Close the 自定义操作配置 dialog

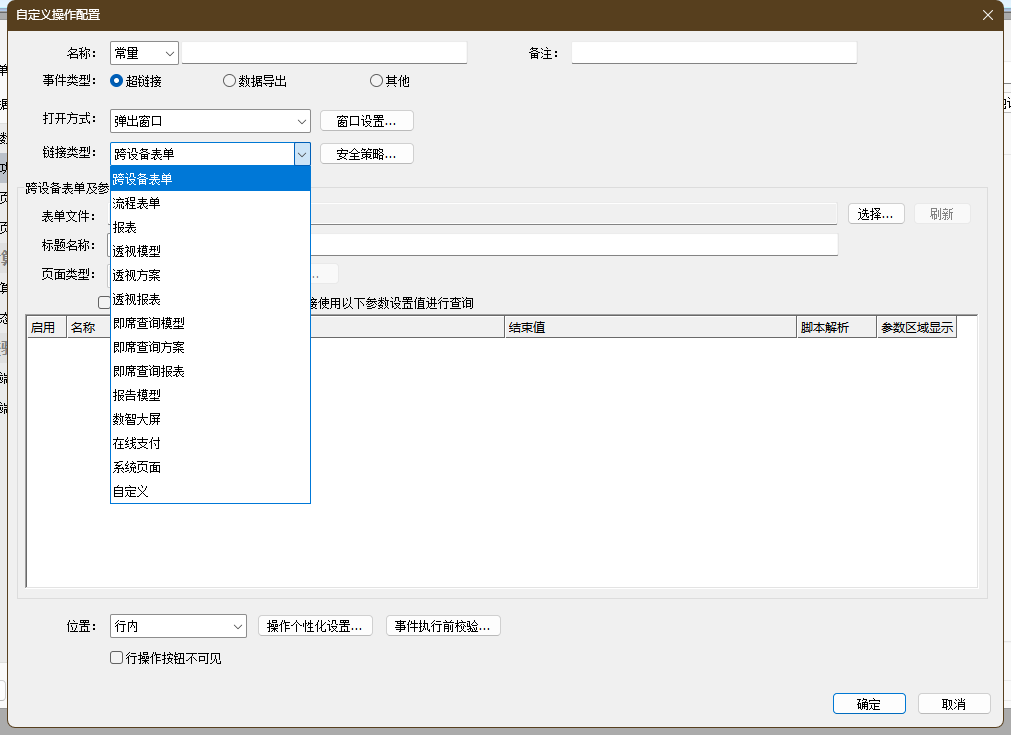(988, 15)
